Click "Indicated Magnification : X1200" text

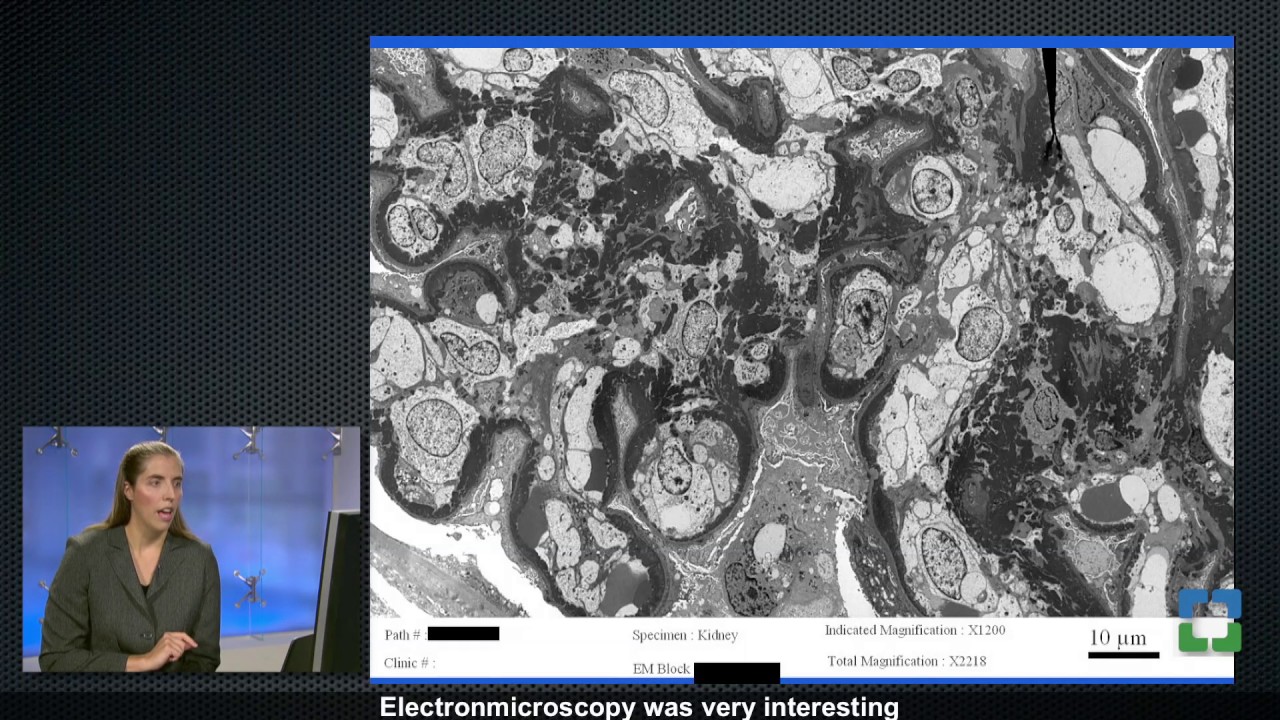pyautogui.click(x=915, y=630)
